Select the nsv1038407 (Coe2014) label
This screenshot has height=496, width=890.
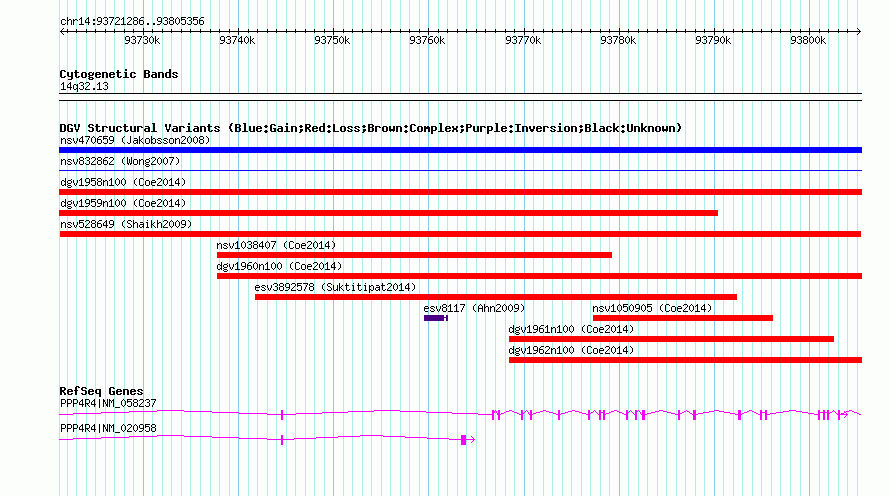[x=276, y=245]
